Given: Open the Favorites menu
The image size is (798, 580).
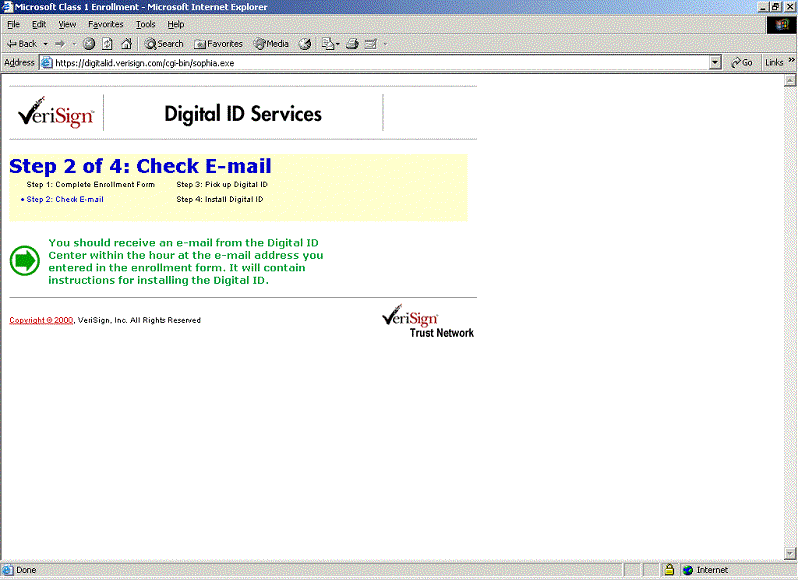Looking at the screenshot, I should point(105,24).
